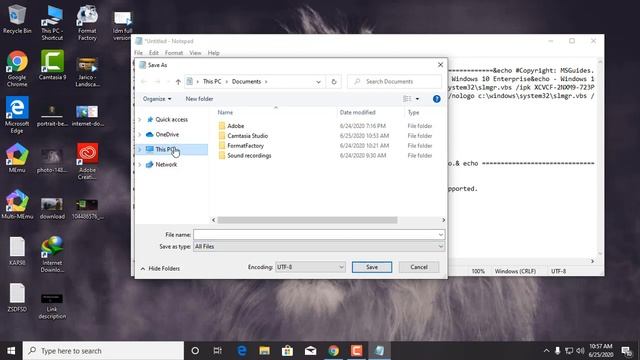Select the Camtasia Studio folder
The width and height of the screenshot is (640, 360).
[x=247, y=136]
